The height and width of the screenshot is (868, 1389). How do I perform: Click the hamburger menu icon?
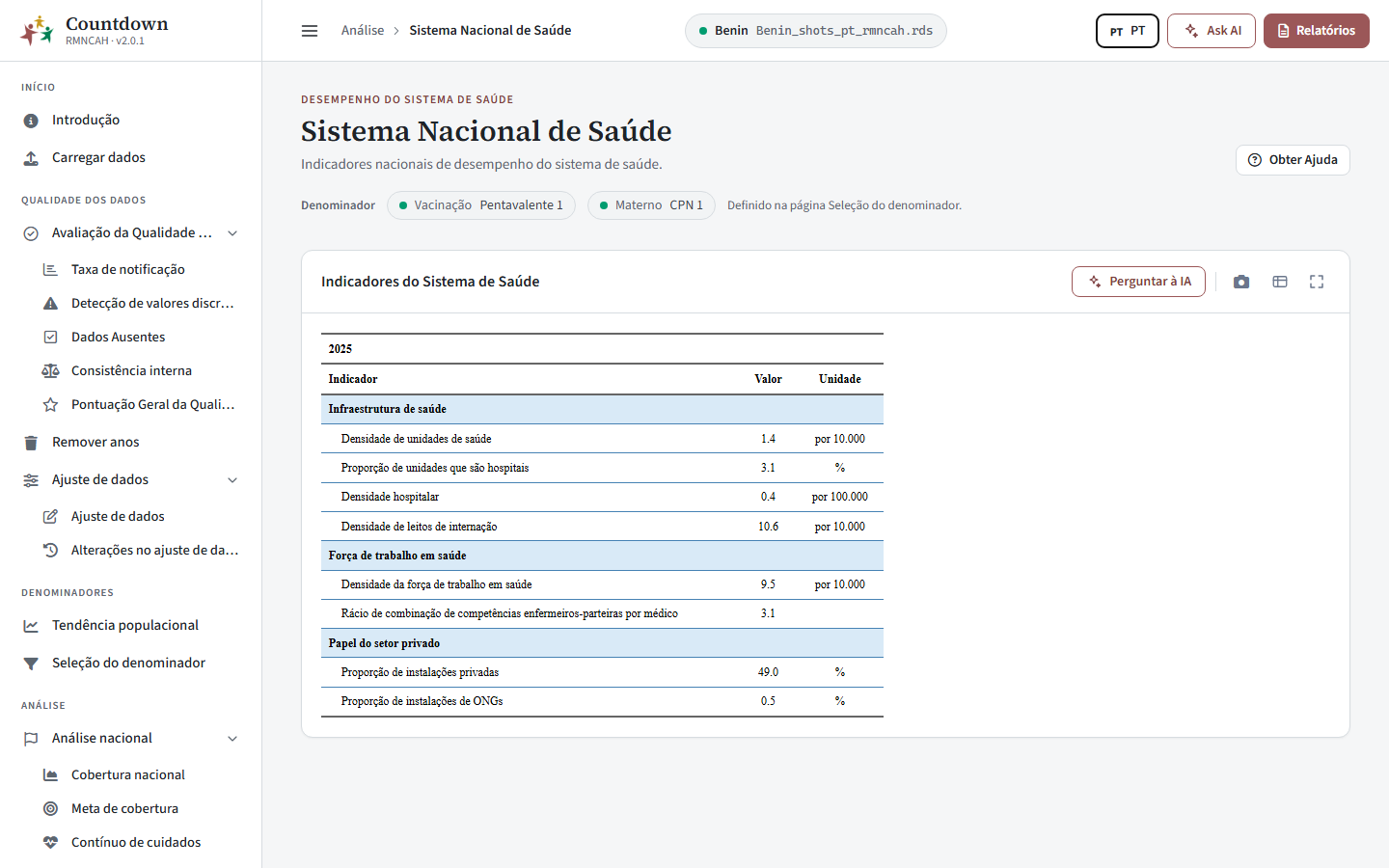[310, 31]
